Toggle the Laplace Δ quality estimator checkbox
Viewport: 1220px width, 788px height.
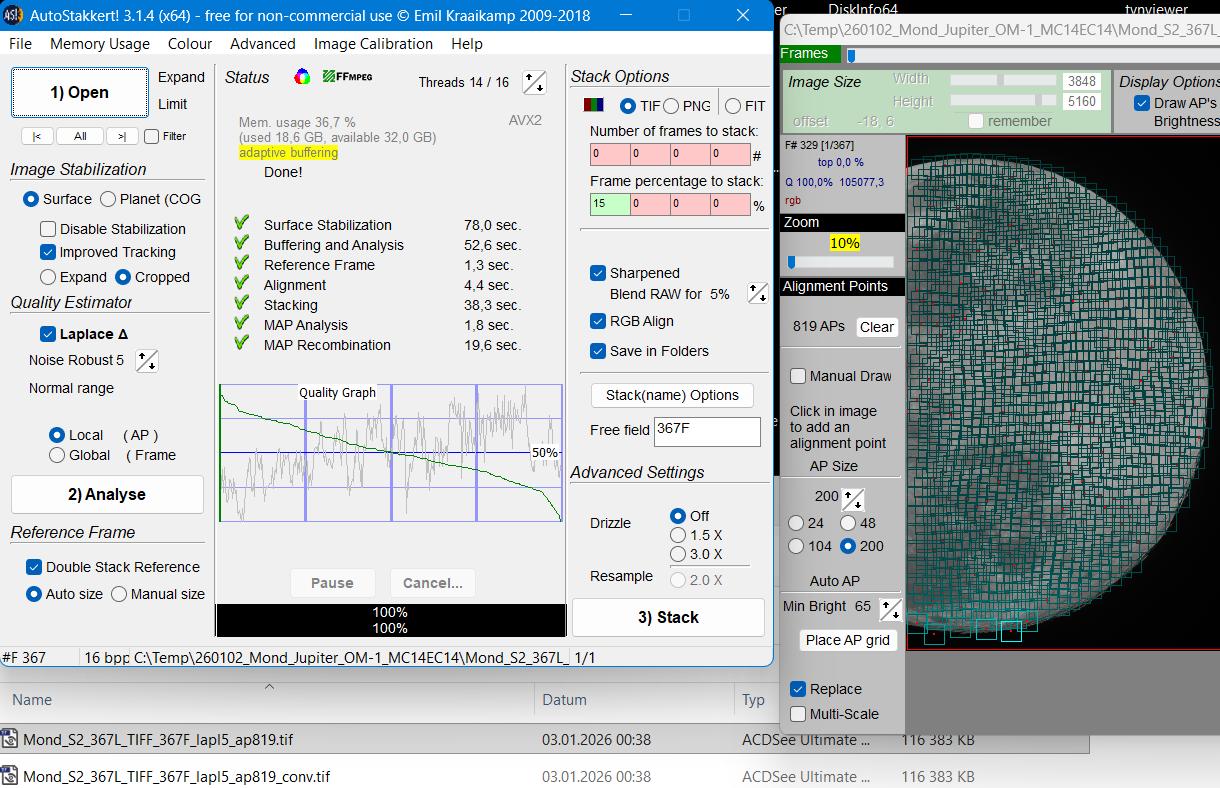(48, 334)
